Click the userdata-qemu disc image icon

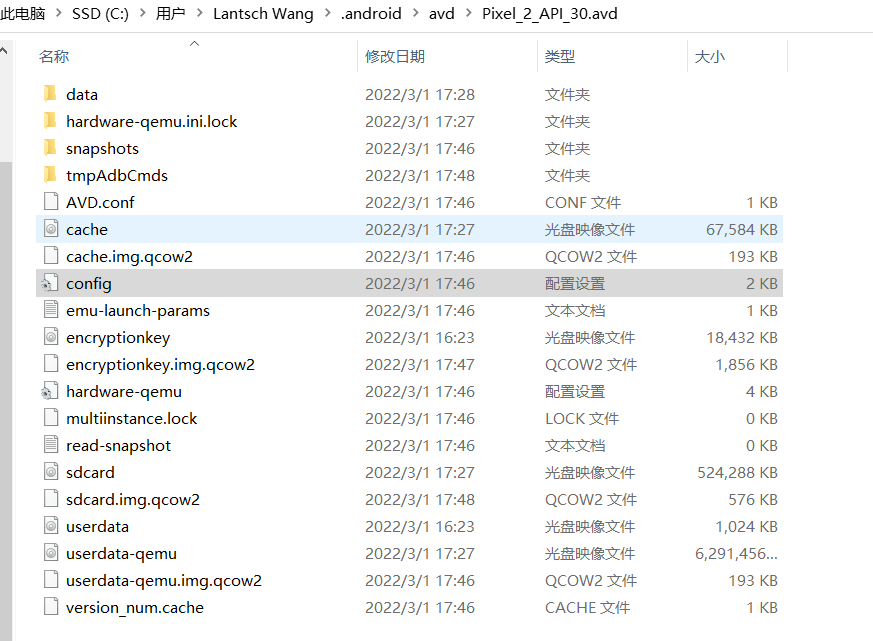click(x=52, y=553)
